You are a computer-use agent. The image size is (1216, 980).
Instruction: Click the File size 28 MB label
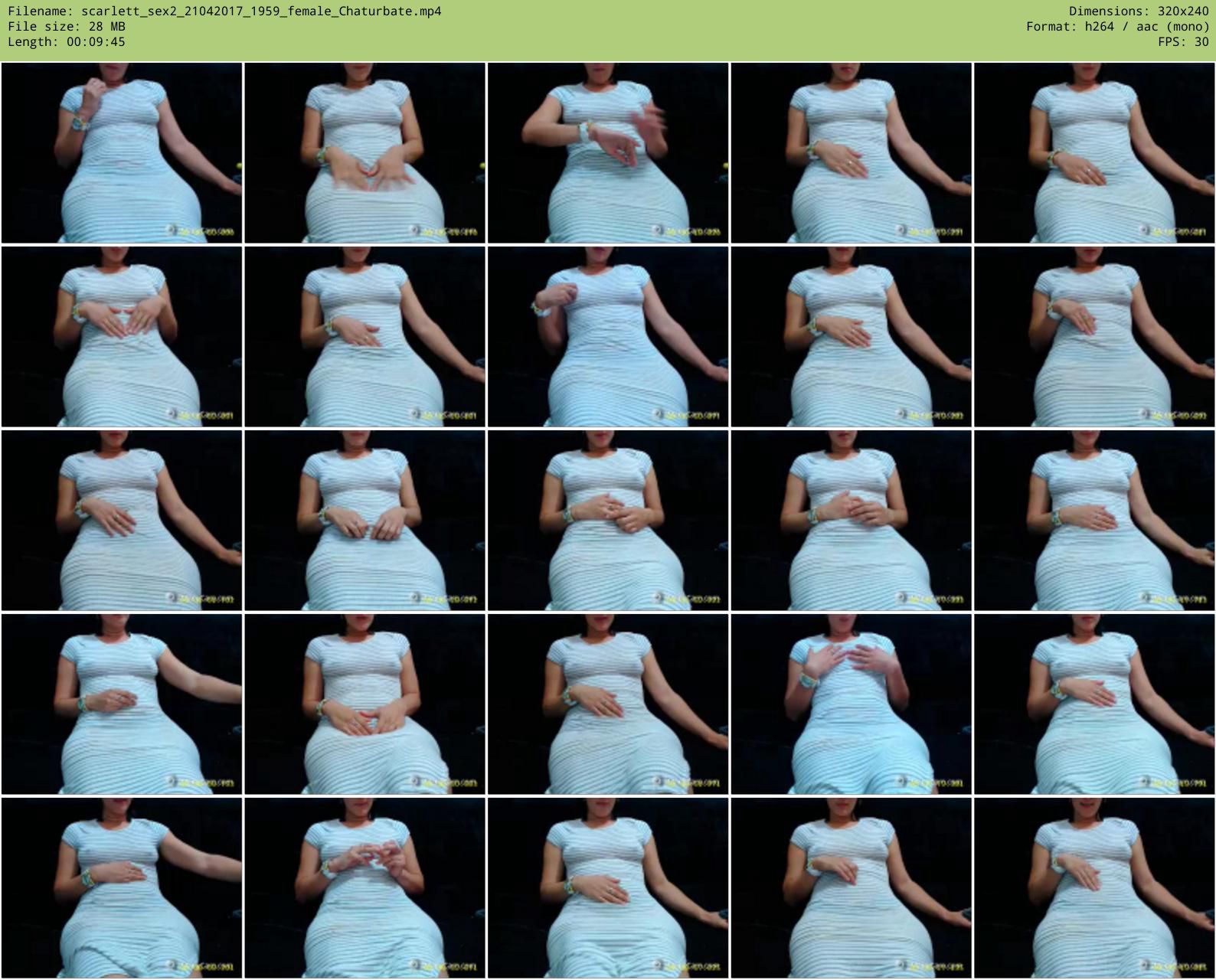[x=67, y=26]
